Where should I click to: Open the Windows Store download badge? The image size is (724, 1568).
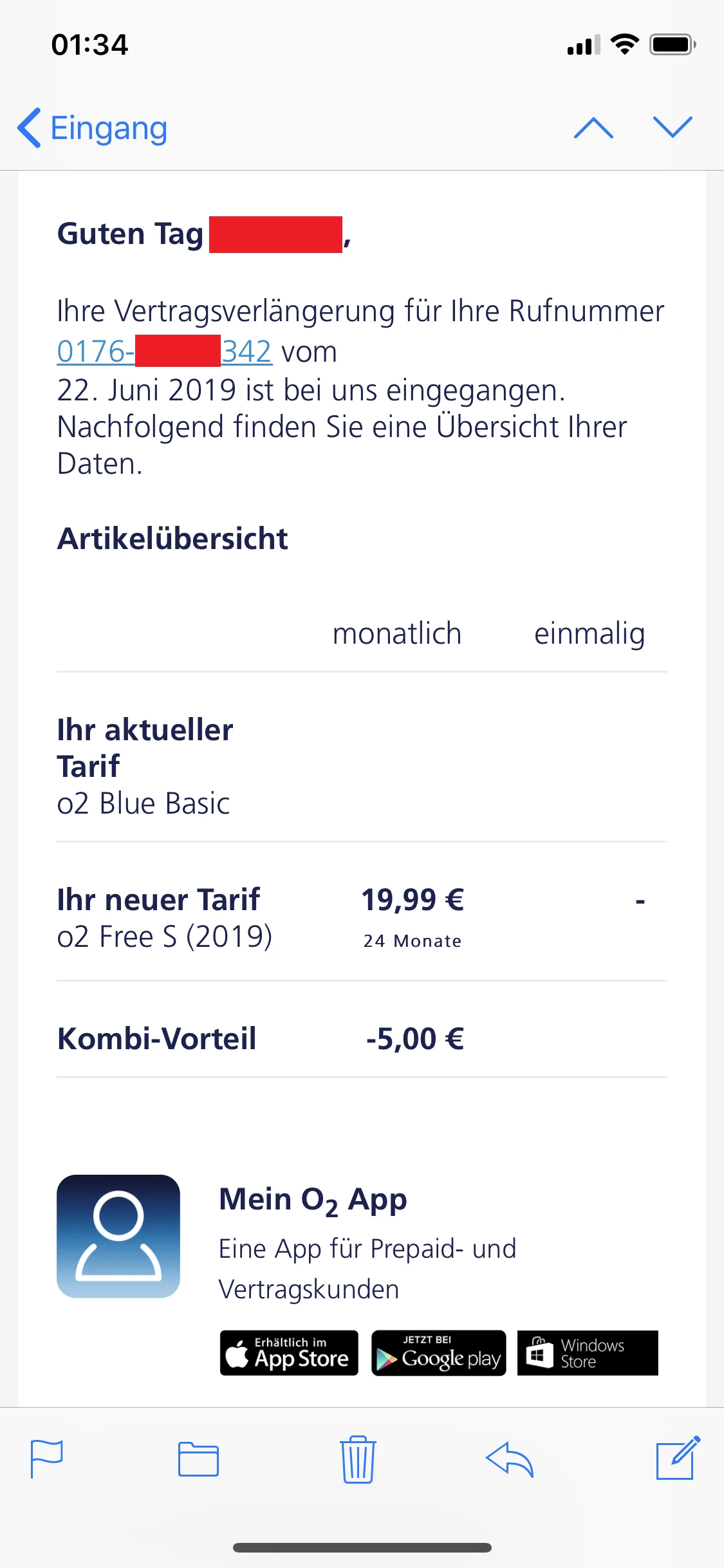(x=588, y=1353)
